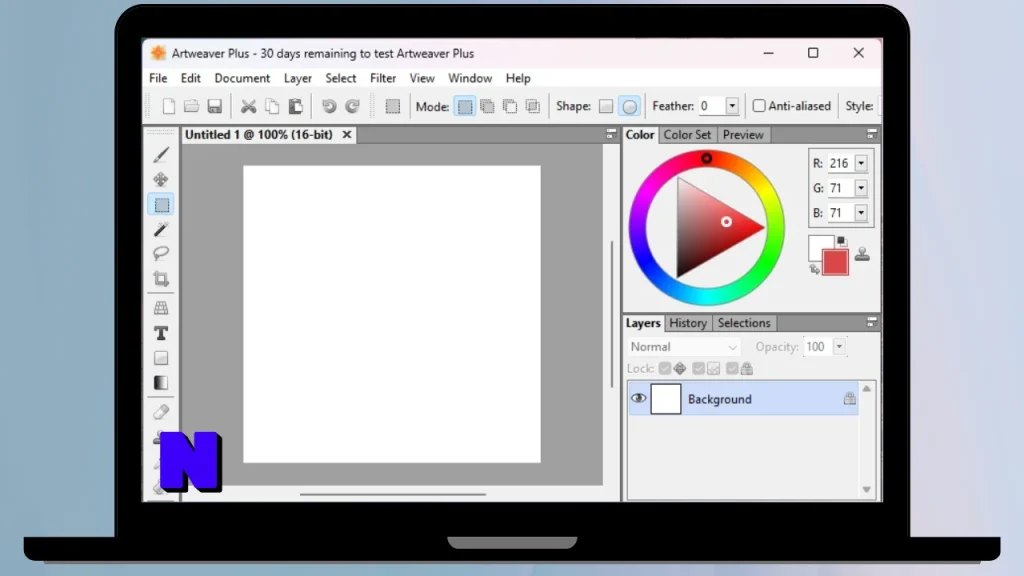Open the Layer menu
Viewport: 1024px width, 576px height.
[x=298, y=78]
